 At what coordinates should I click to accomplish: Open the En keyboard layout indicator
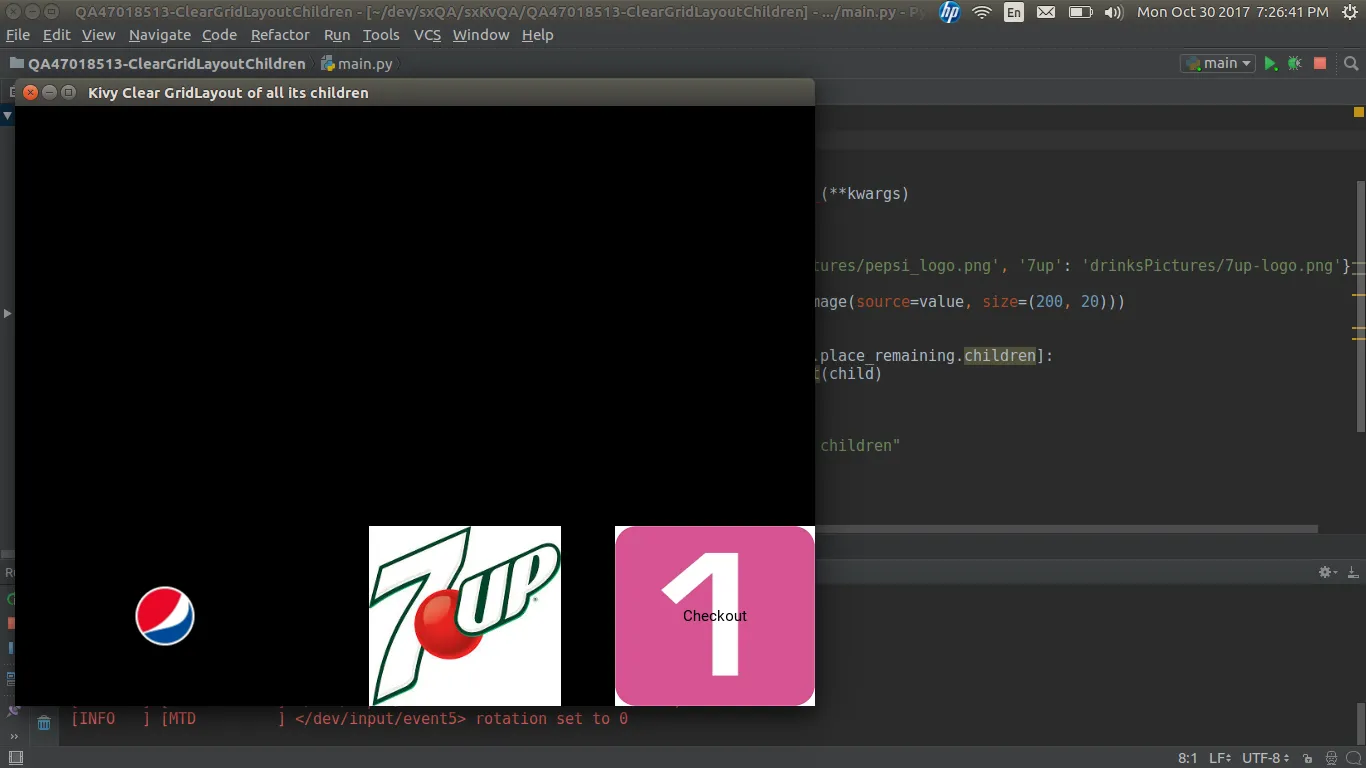pyautogui.click(x=1014, y=12)
